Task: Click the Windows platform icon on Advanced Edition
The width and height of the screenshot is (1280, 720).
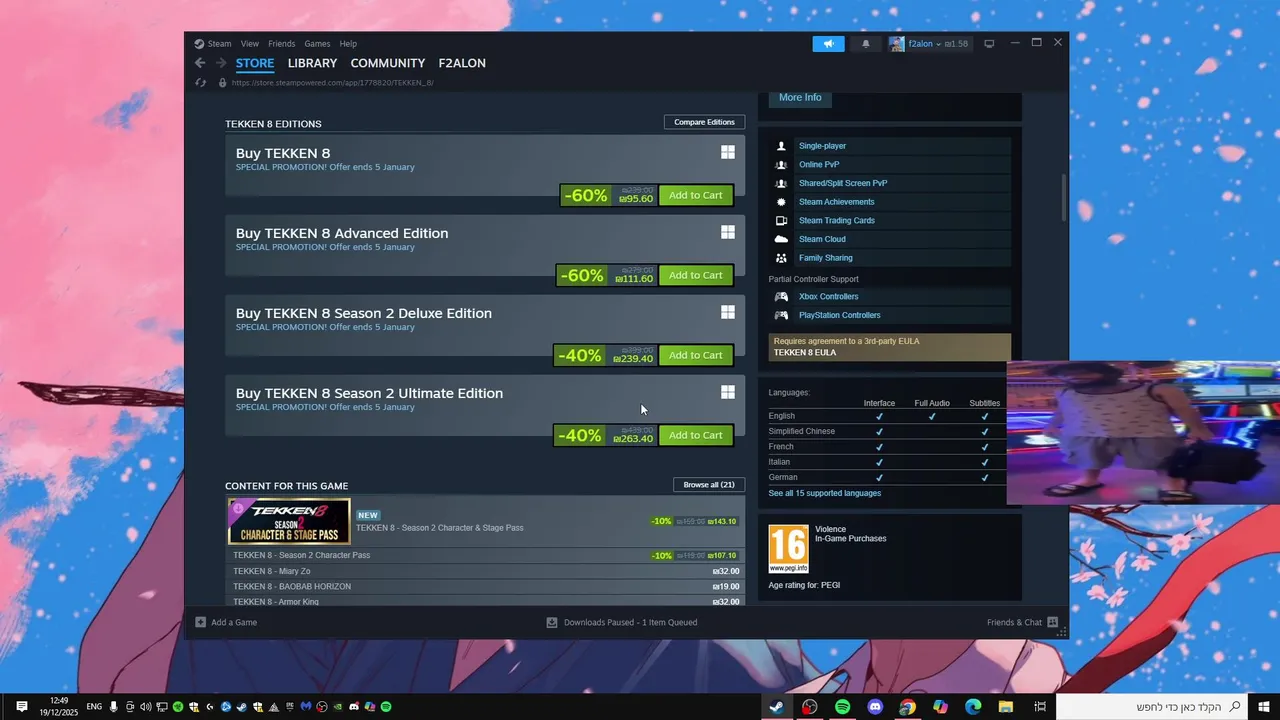Action: [728, 232]
